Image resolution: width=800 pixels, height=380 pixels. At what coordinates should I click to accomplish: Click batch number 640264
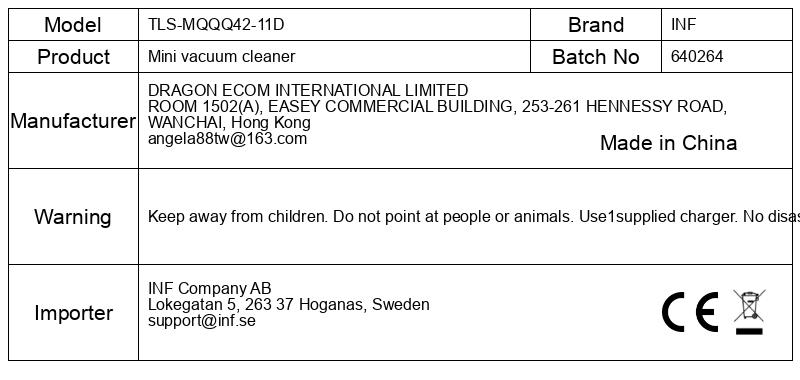697,56
